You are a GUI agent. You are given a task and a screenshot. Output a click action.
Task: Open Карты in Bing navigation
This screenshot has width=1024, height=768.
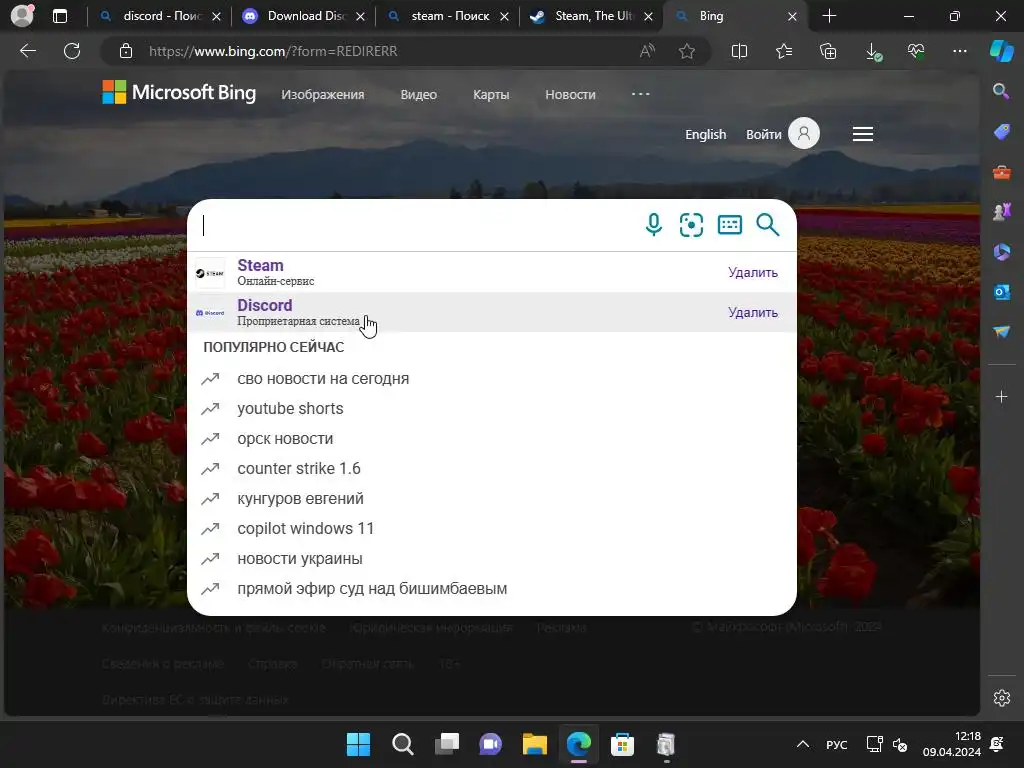tap(491, 95)
